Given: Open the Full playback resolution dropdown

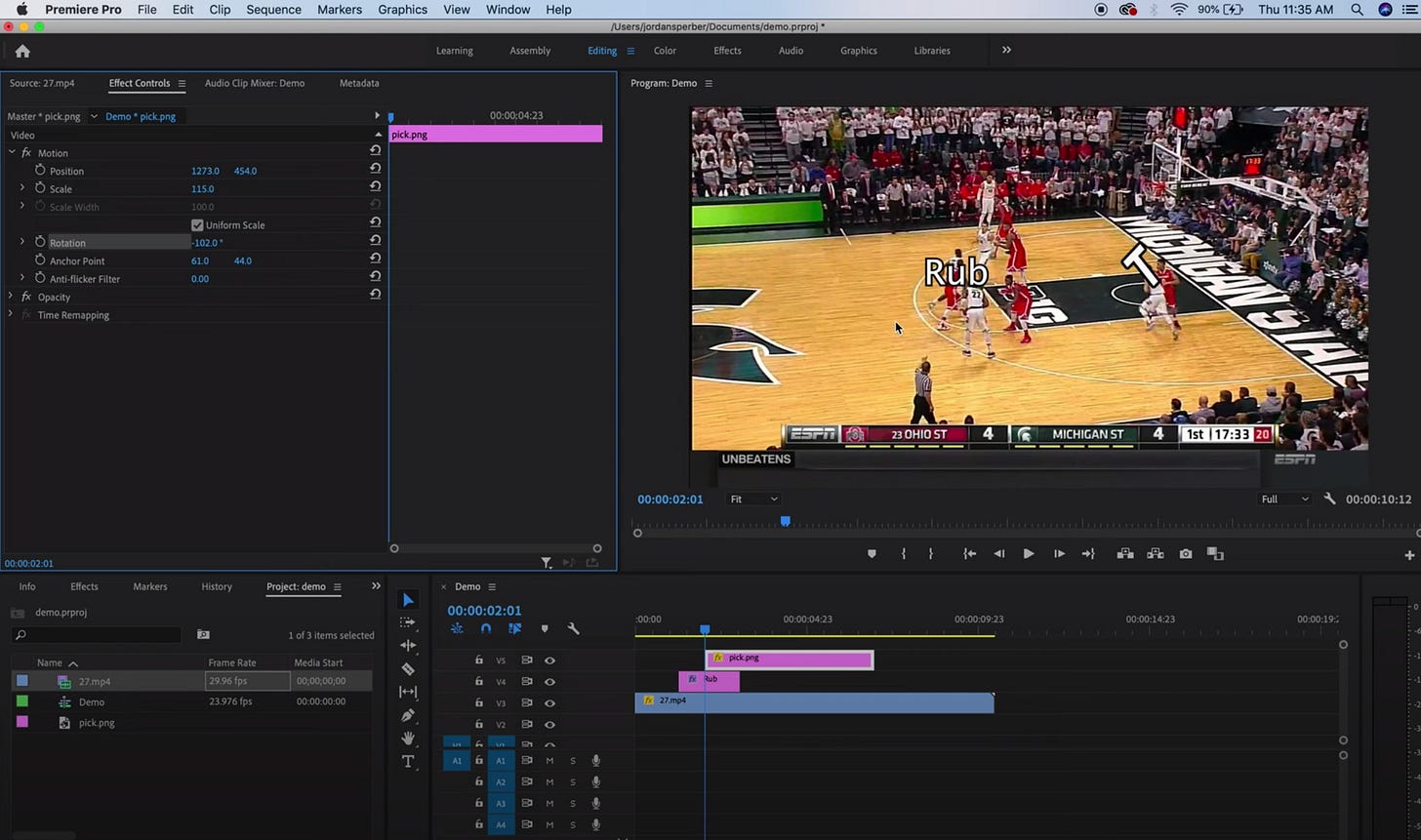Looking at the screenshot, I should coord(1284,499).
